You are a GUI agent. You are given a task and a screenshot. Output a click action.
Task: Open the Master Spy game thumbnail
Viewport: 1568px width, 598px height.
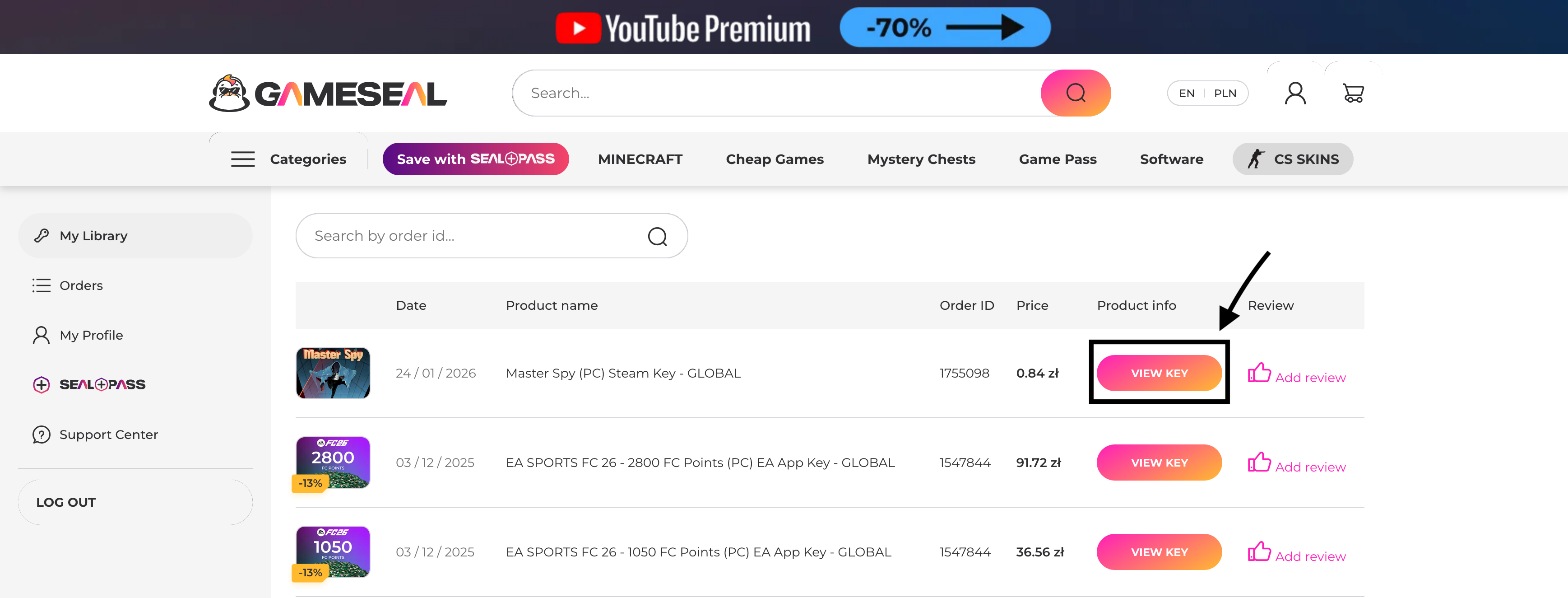pos(333,373)
